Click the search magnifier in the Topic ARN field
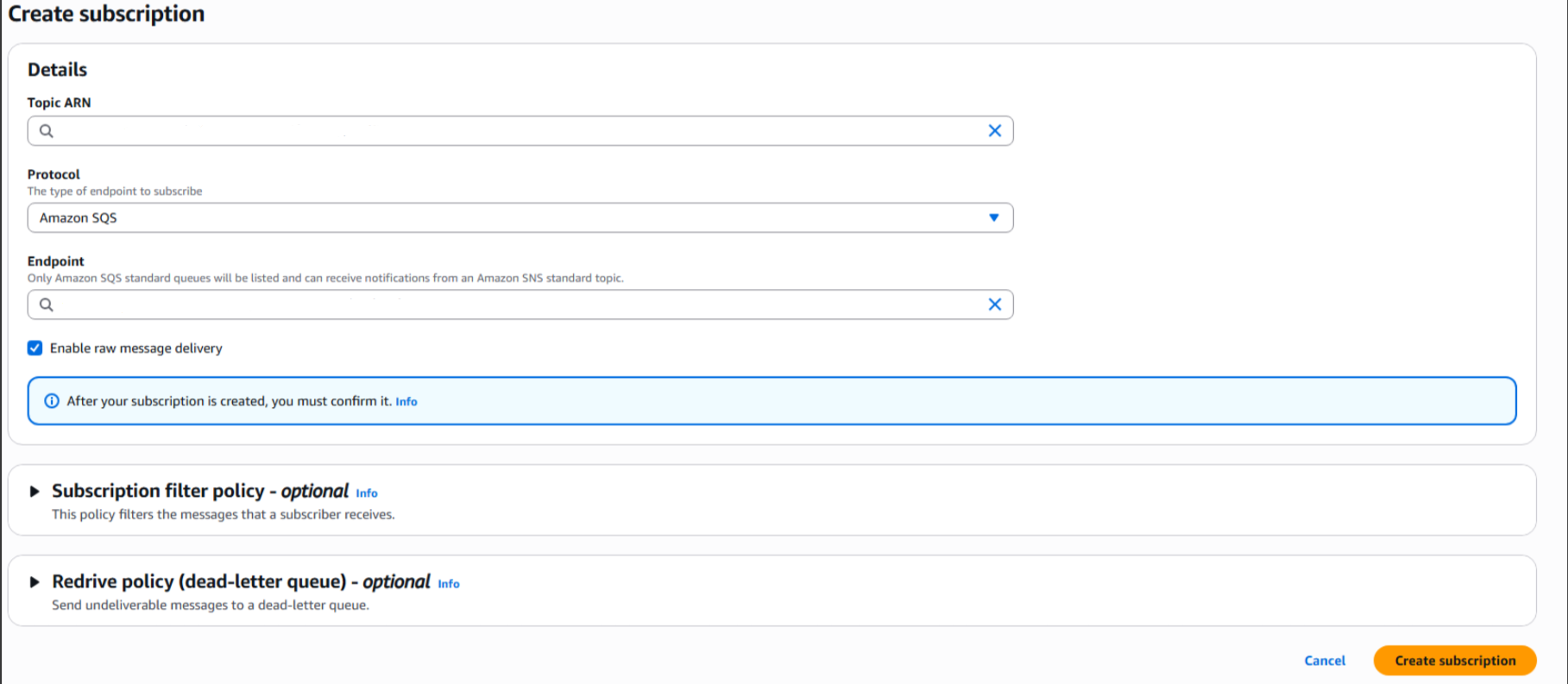This screenshot has width=1568, height=684. click(x=47, y=131)
